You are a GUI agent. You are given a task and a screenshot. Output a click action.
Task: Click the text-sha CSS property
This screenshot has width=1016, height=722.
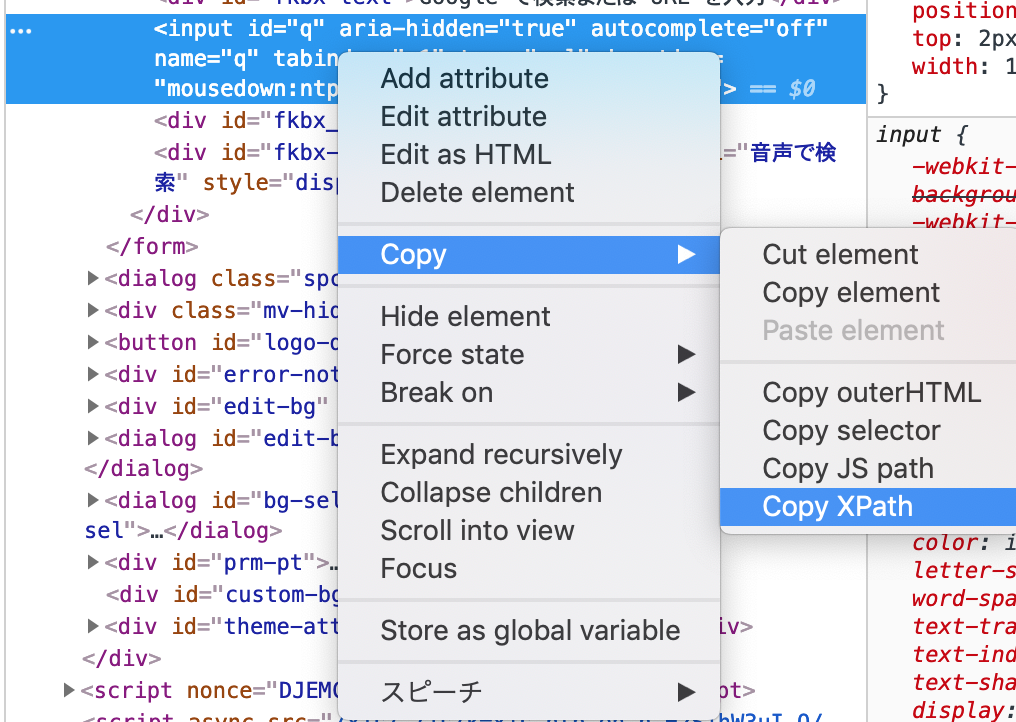click(x=964, y=682)
